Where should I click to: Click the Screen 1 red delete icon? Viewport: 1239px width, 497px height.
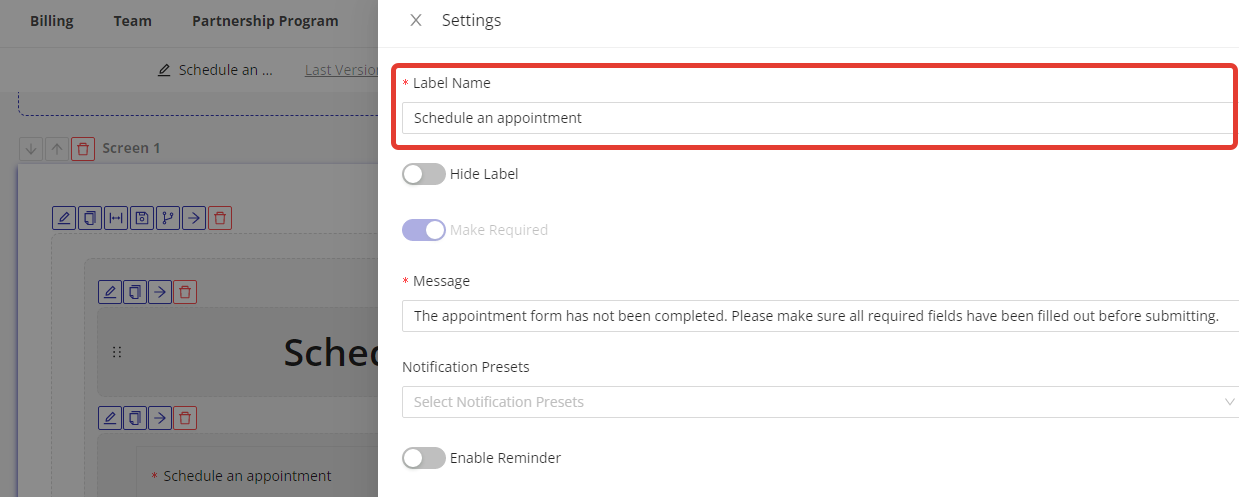[83, 149]
